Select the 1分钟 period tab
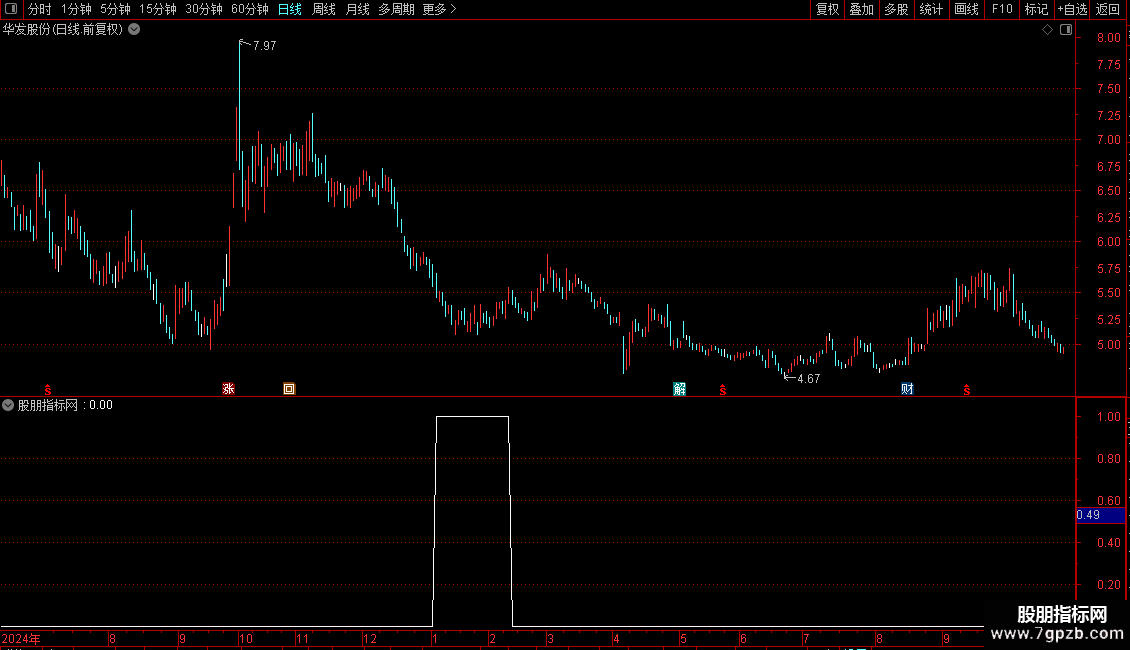 click(76, 9)
